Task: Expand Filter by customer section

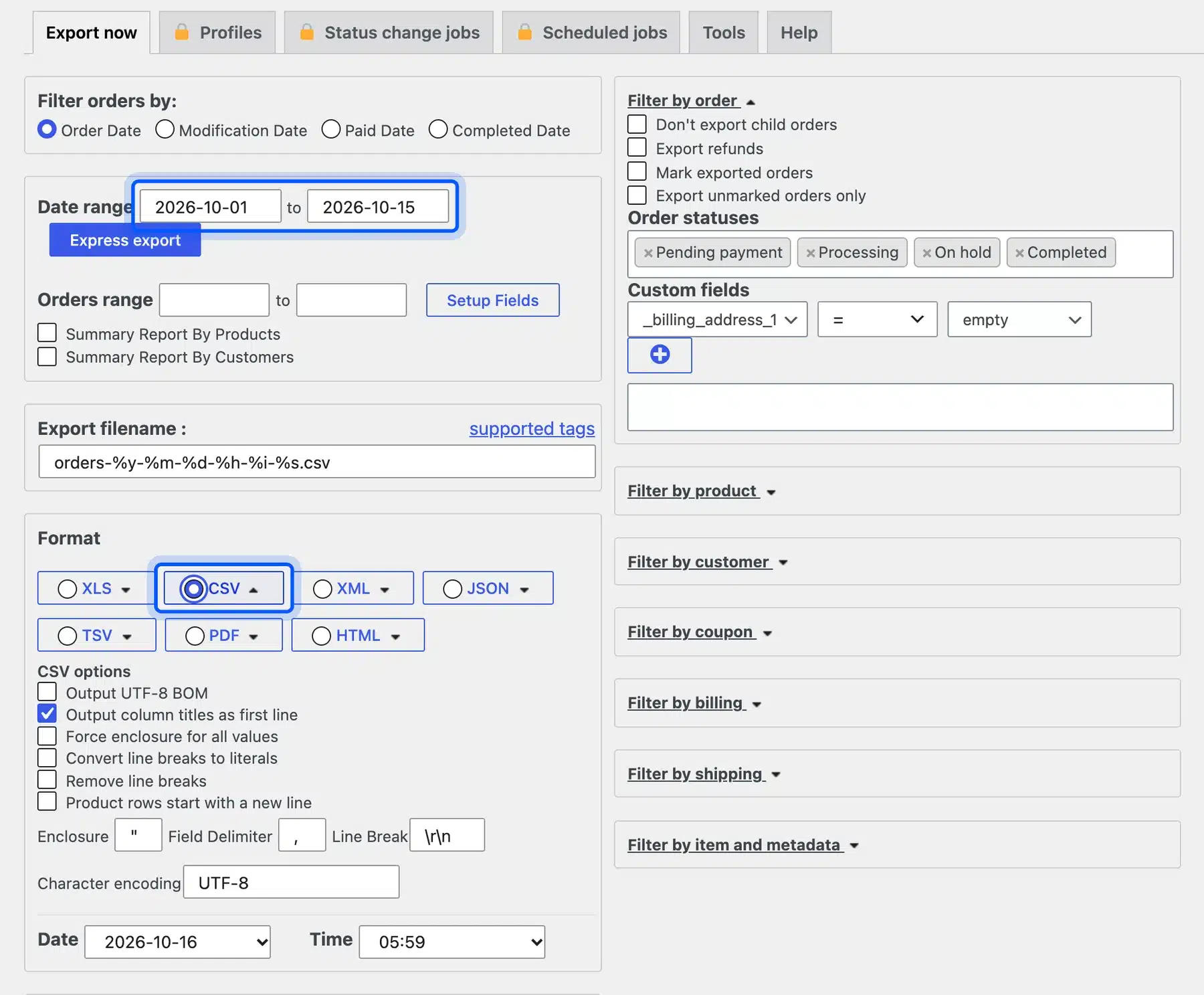Action: pyautogui.click(x=708, y=562)
